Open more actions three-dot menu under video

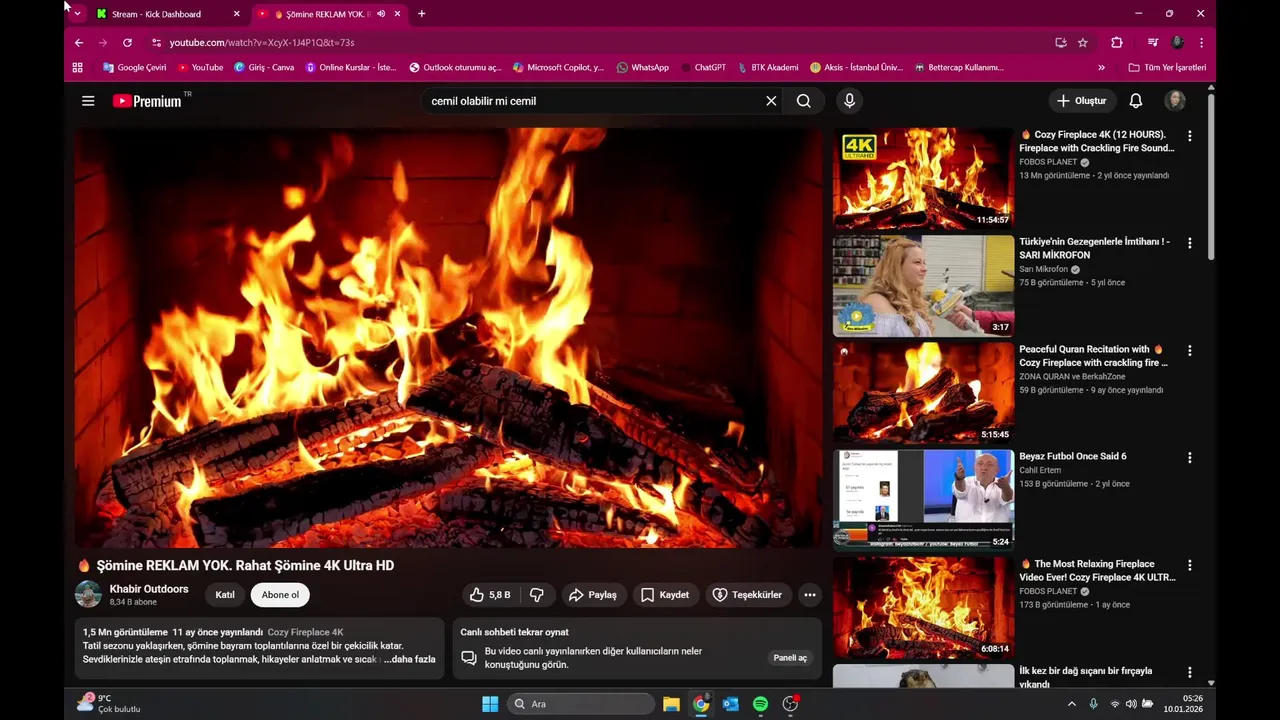click(x=810, y=595)
